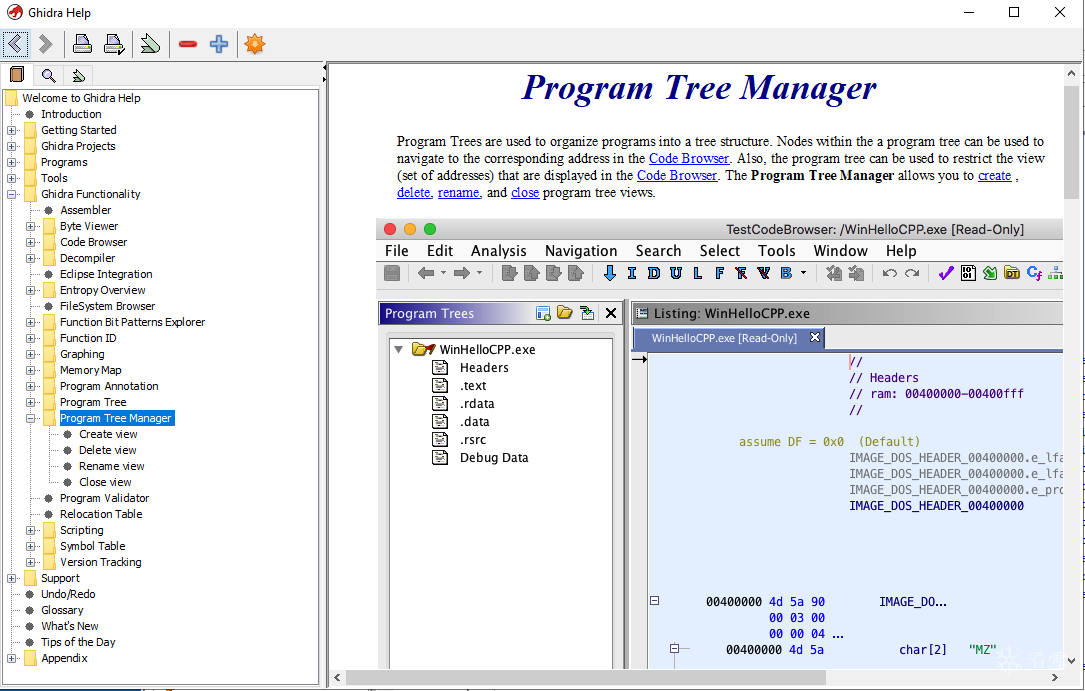Click the yellow folder icon on the Program Trees header in the help image
Image resolution: width=1085 pixels, height=691 pixels.
pos(565,313)
